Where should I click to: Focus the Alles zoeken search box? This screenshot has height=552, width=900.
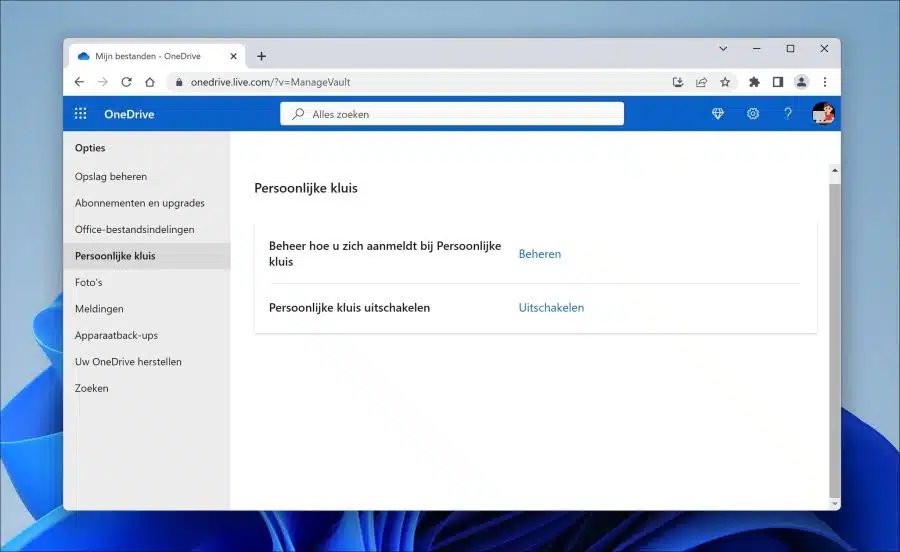click(452, 114)
